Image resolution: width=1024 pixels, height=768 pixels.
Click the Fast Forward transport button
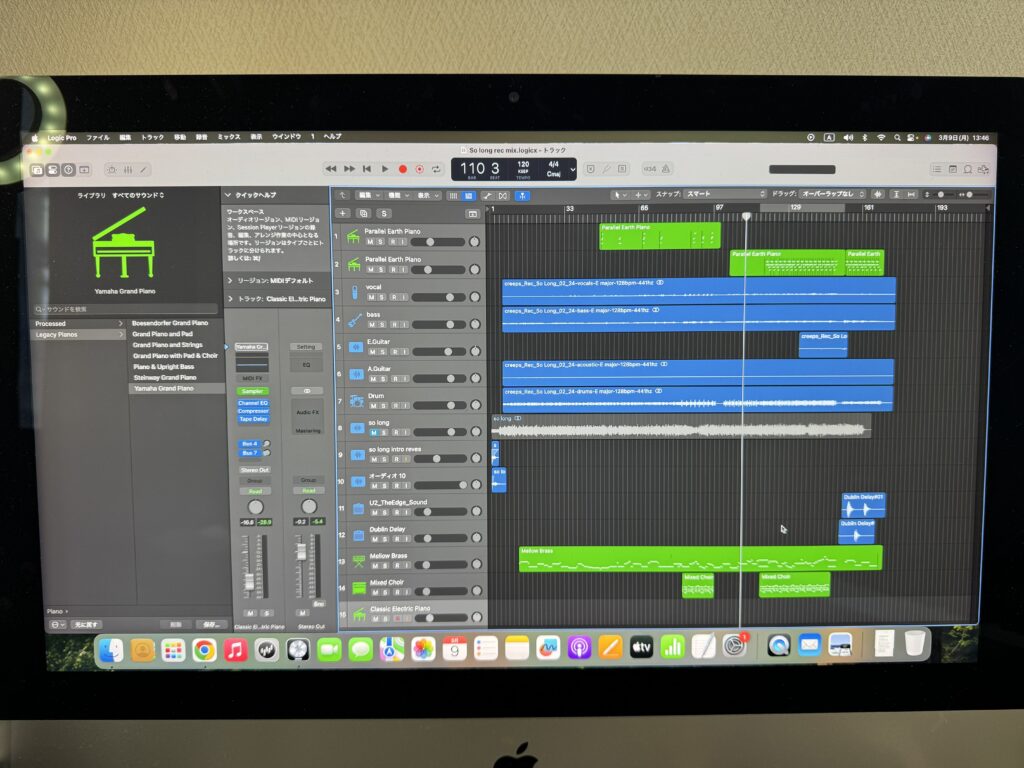(x=349, y=169)
